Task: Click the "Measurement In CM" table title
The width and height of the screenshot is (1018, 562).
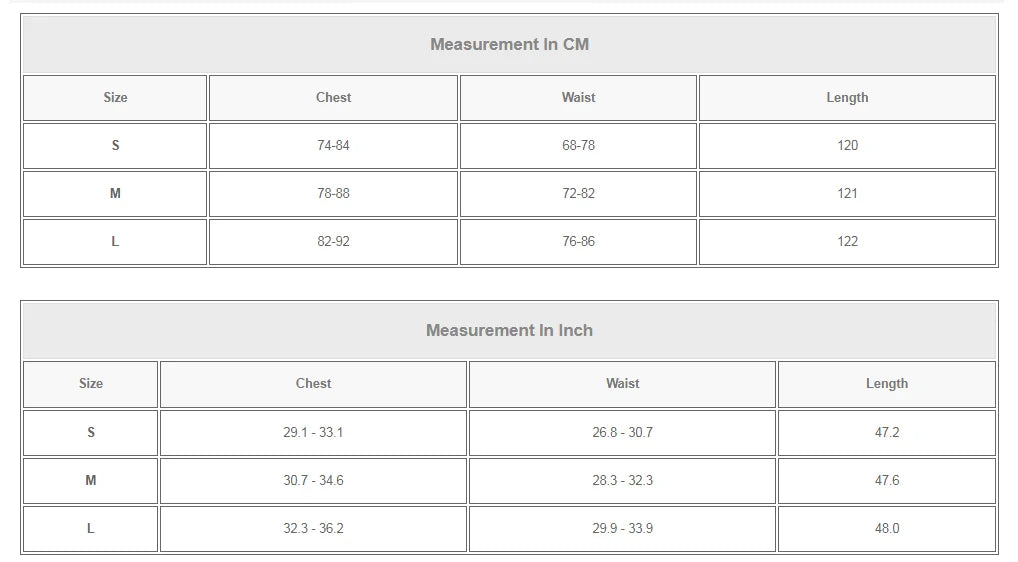Action: click(x=509, y=44)
